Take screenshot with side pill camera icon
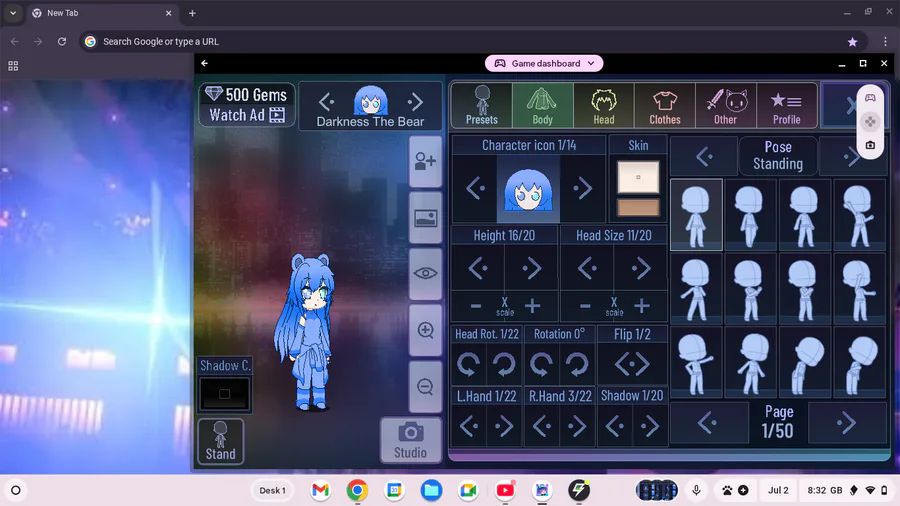This screenshot has height=506, width=900. 870,145
